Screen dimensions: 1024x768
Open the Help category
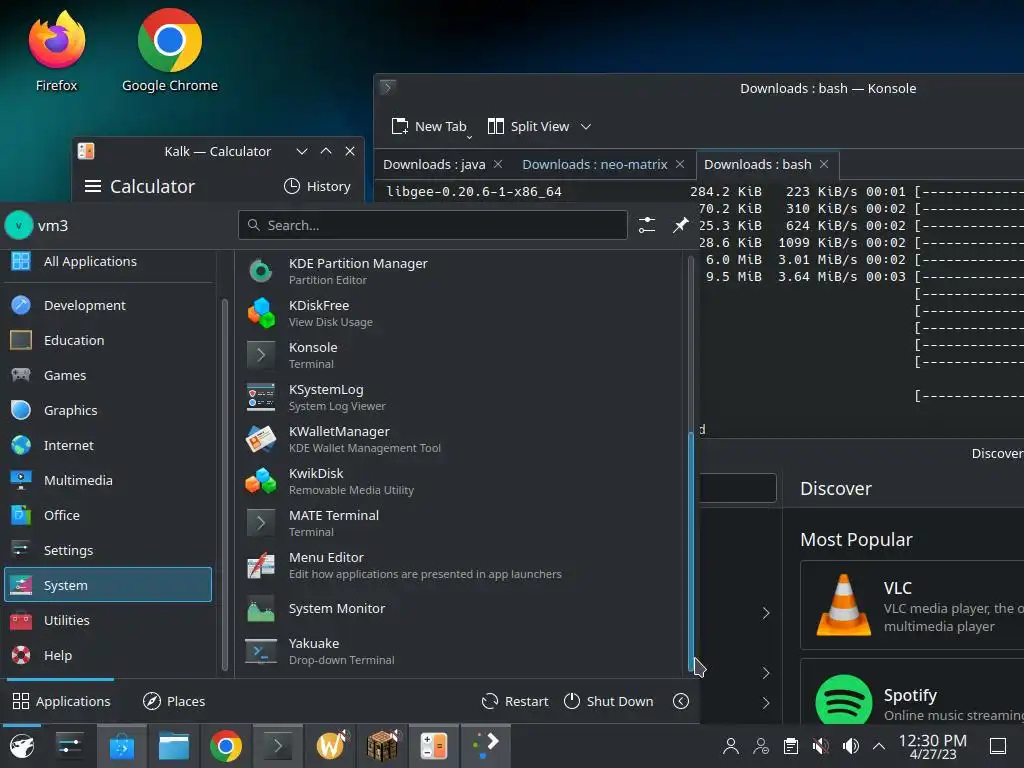pos(108,656)
